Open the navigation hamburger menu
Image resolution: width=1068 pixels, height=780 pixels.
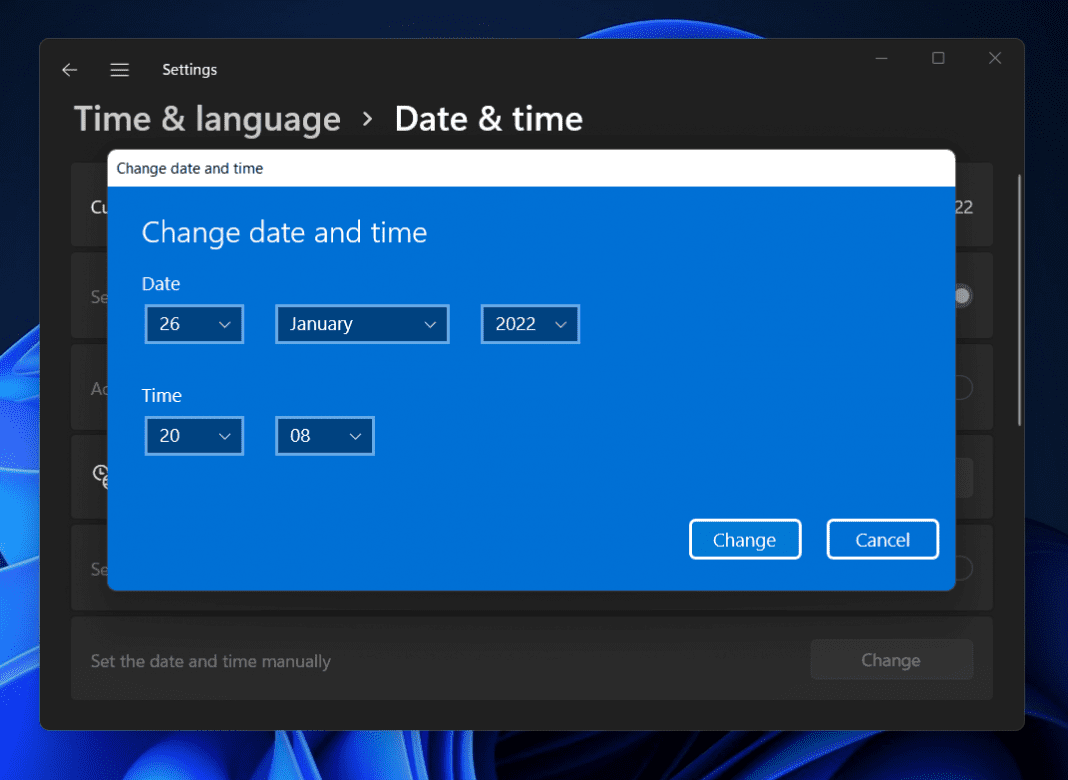pyautogui.click(x=119, y=69)
